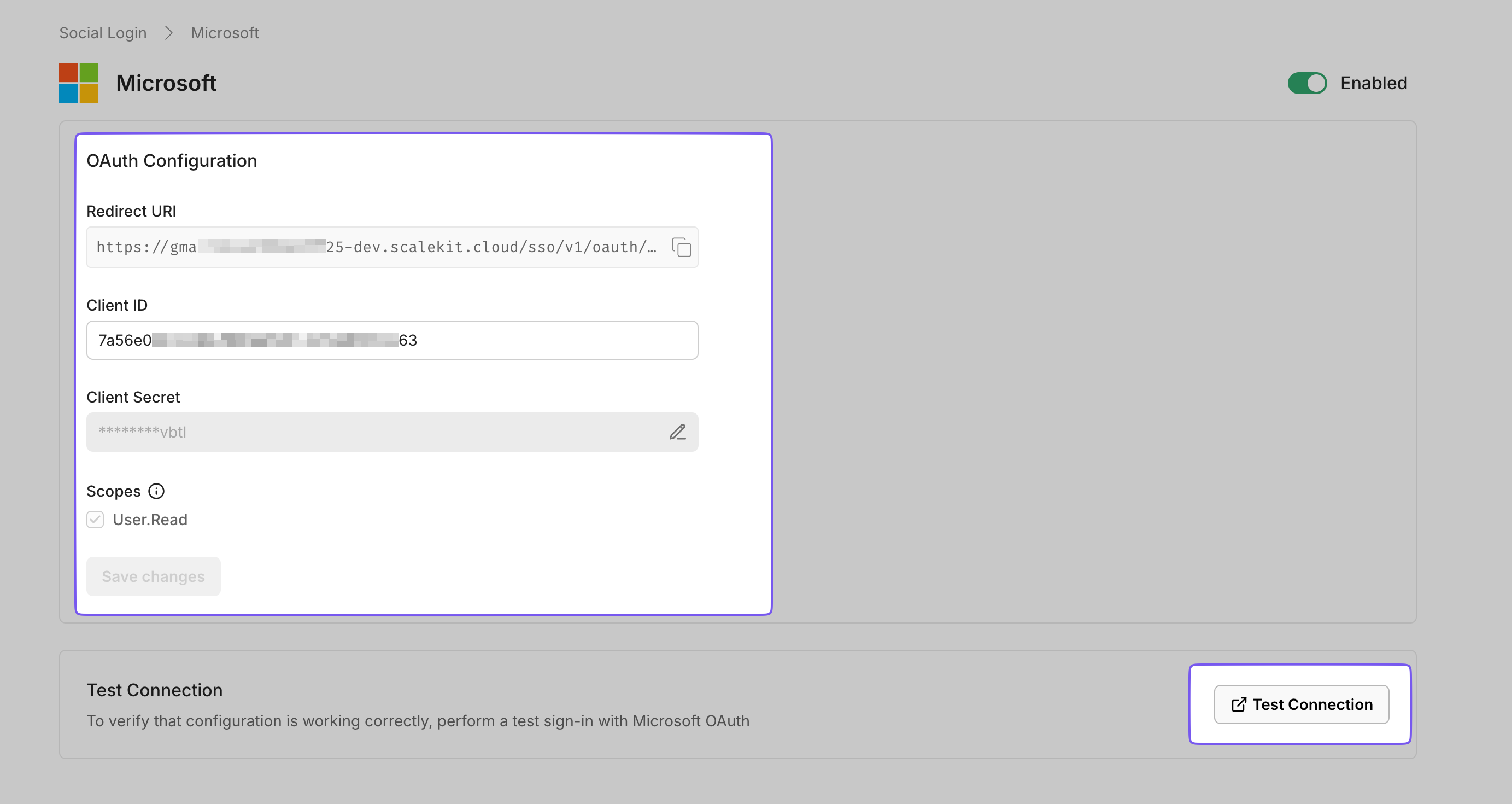The image size is (1512, 804).
Task: Click the OAuth Configuration panel title
Action: click(x=172, y=160)
